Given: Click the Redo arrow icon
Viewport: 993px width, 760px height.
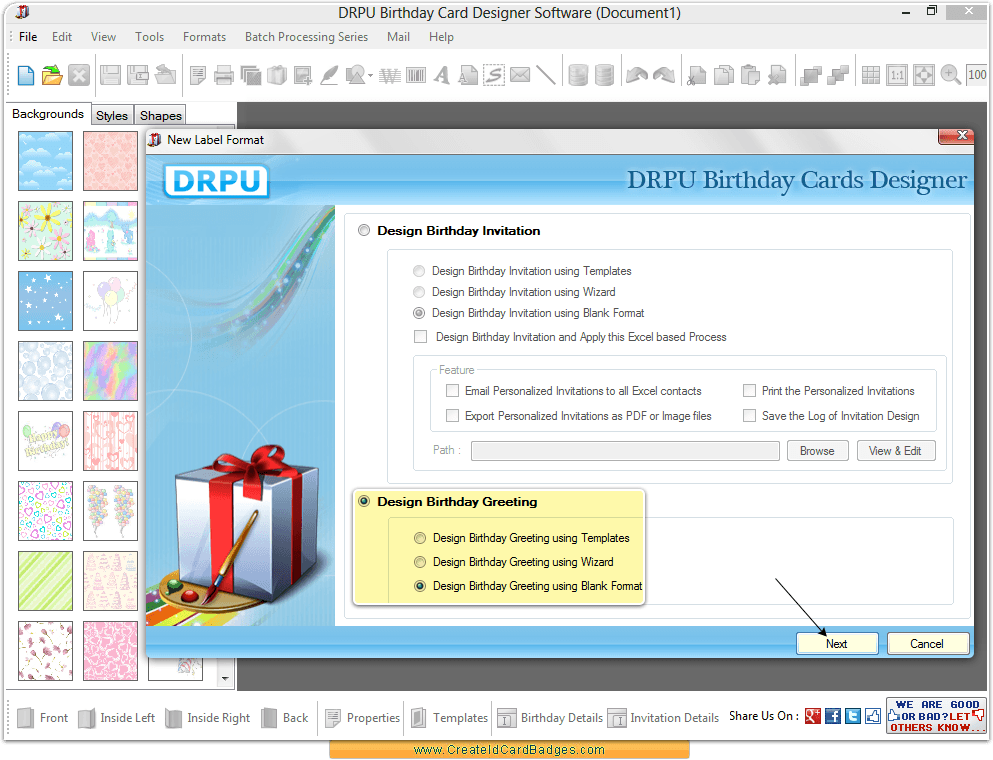Looking at the screenshot, I should point(664,75).
